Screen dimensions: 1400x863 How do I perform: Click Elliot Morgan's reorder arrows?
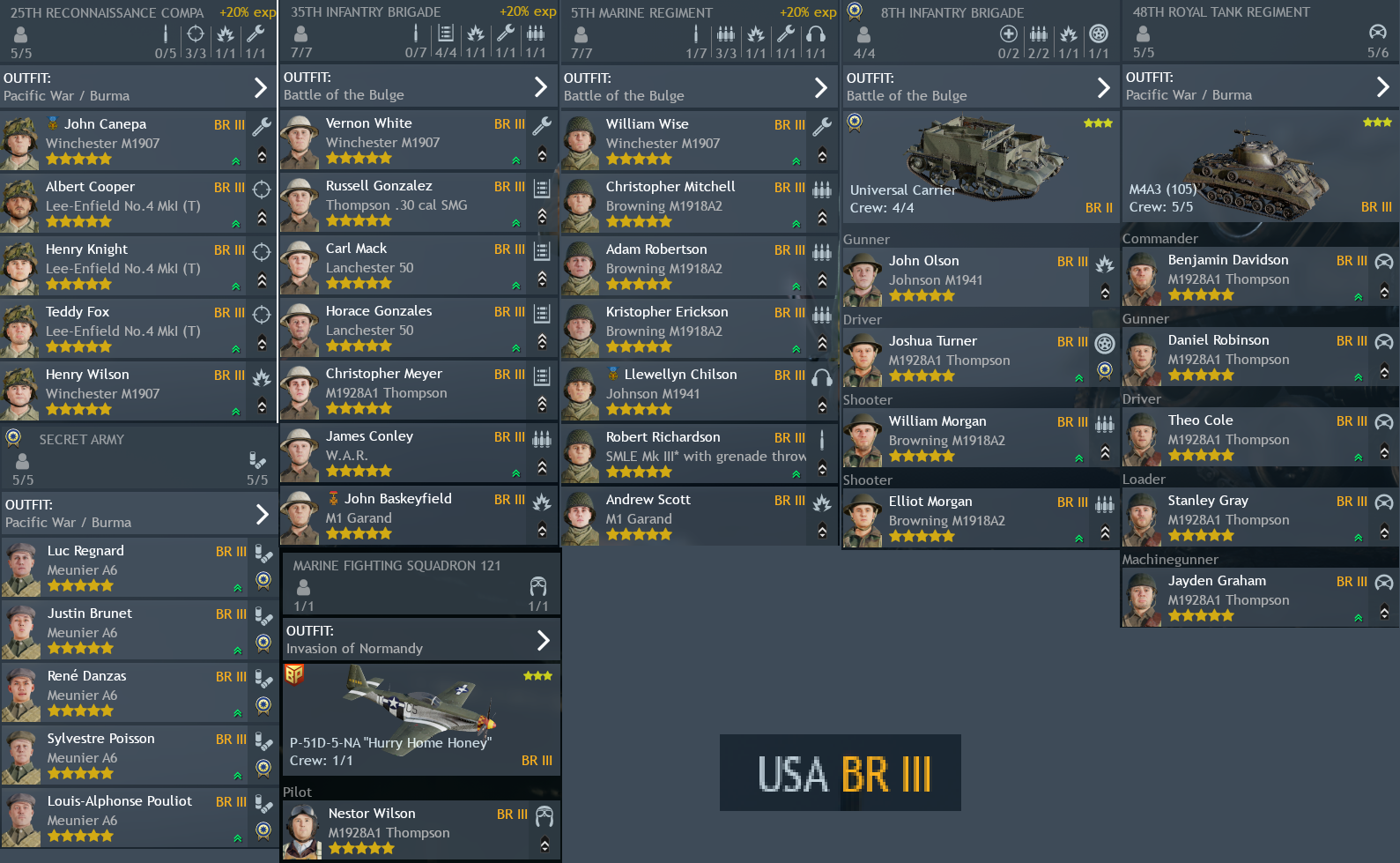[x=1105, y=533]
